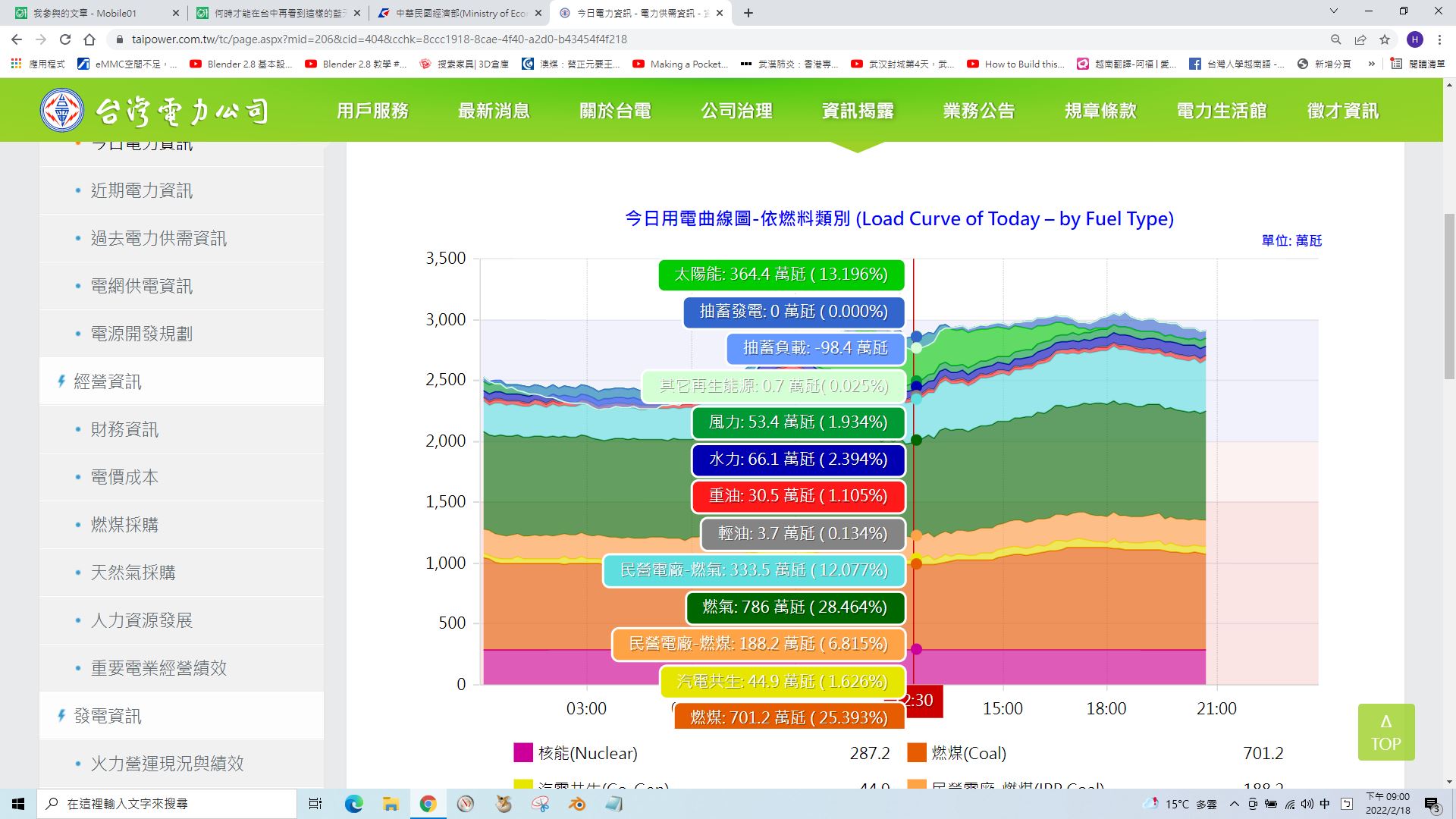This screenshot has height=819, width=1456.
Task: Open 電源開發規劃 in the sidebar
Action: pyautogui.click(x=181, y=334)
